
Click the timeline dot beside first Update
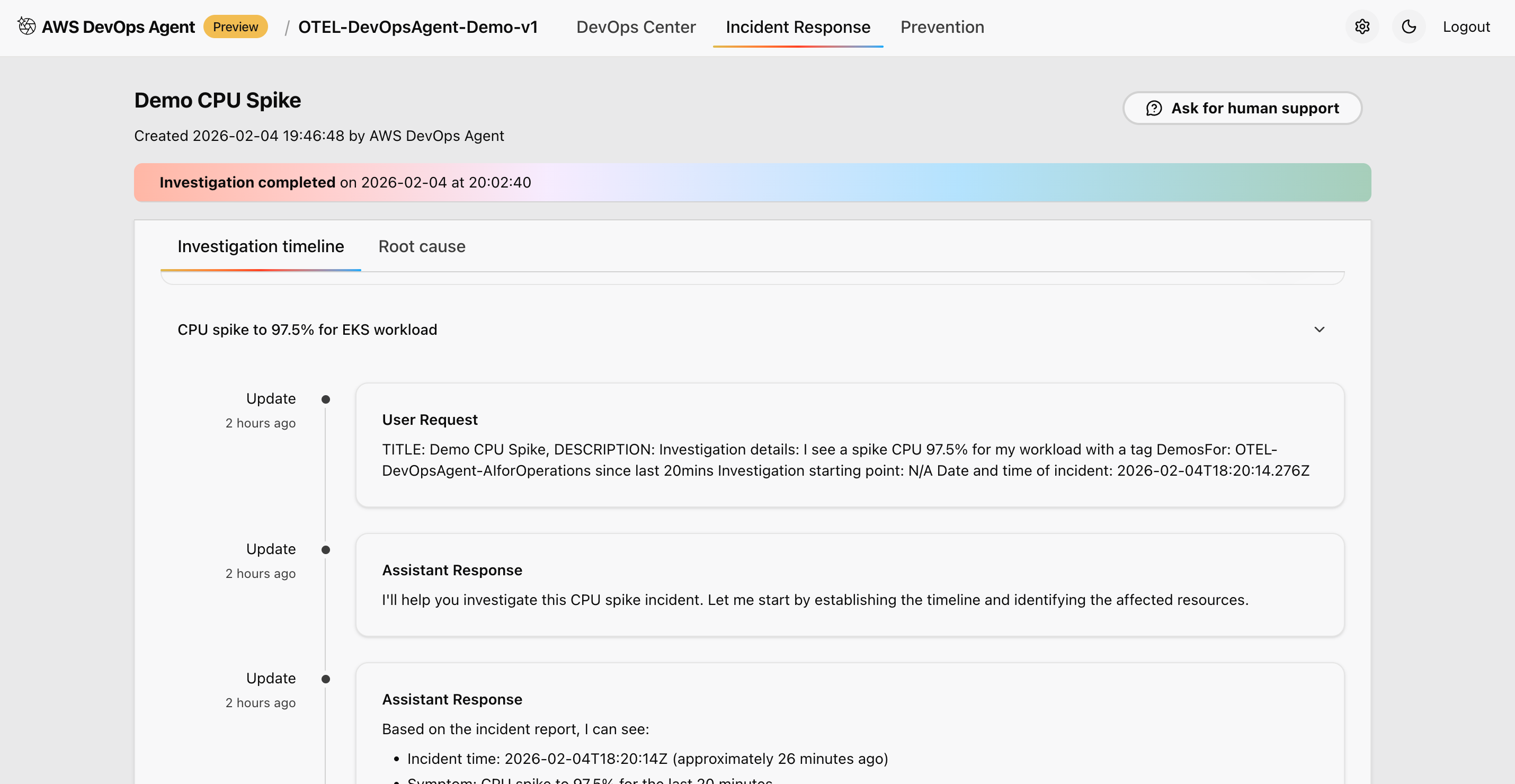click(x=326, y=399)
